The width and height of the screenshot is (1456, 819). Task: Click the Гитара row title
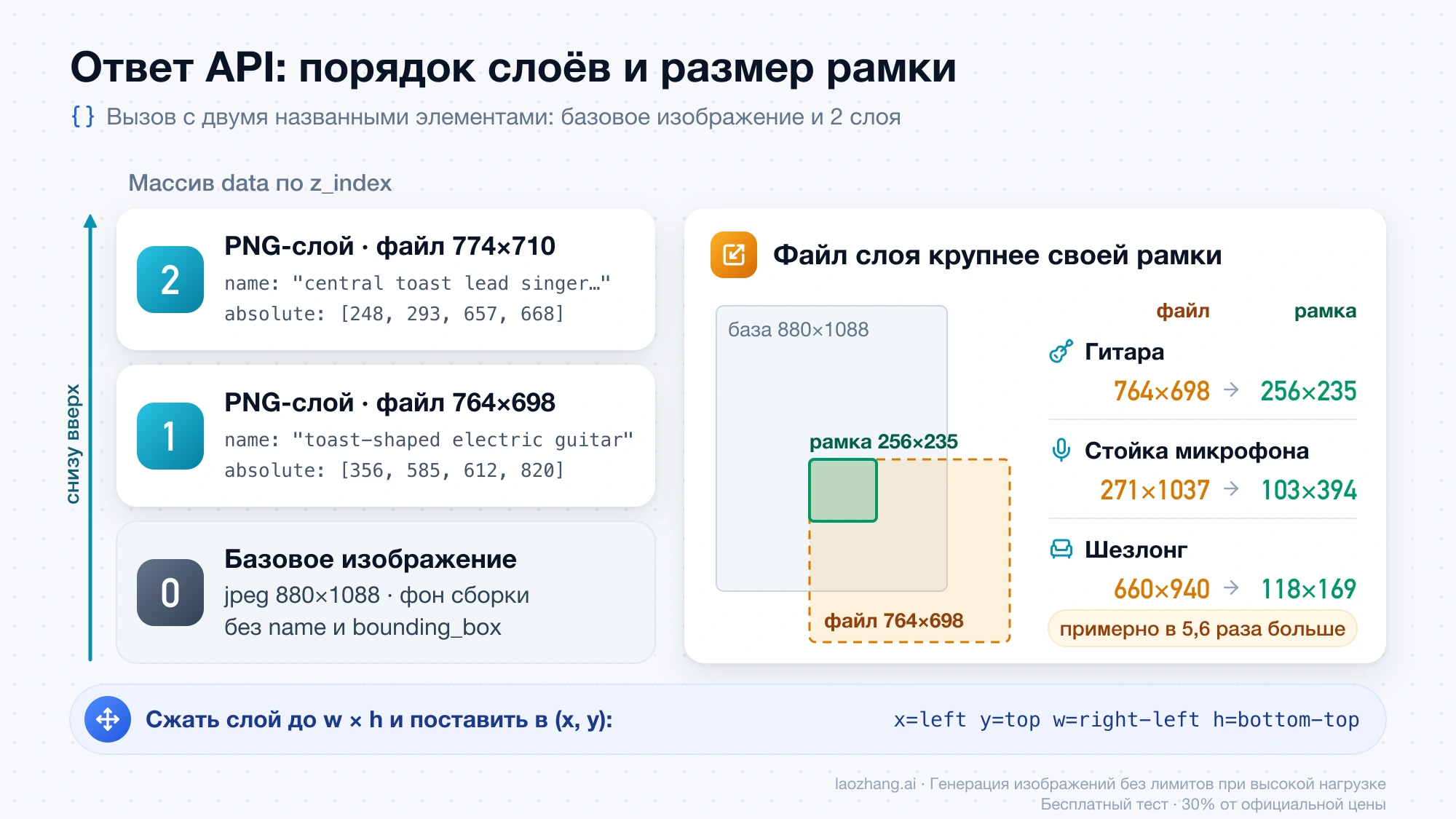pyautogui.click(x=1124, y=352)
